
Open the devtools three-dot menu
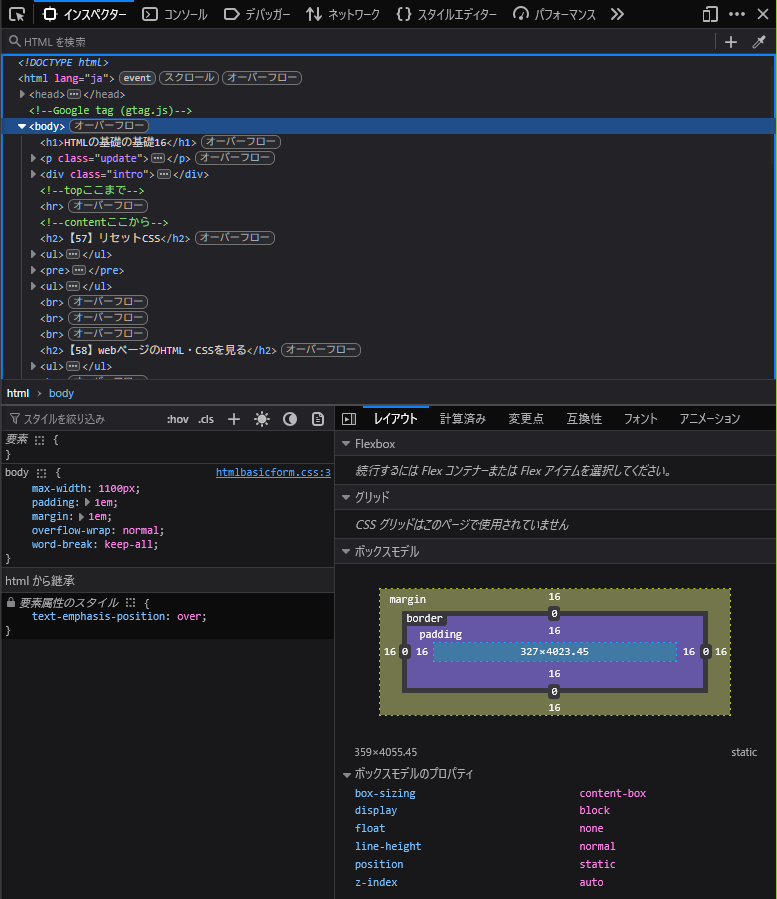[x=737, y=14]
